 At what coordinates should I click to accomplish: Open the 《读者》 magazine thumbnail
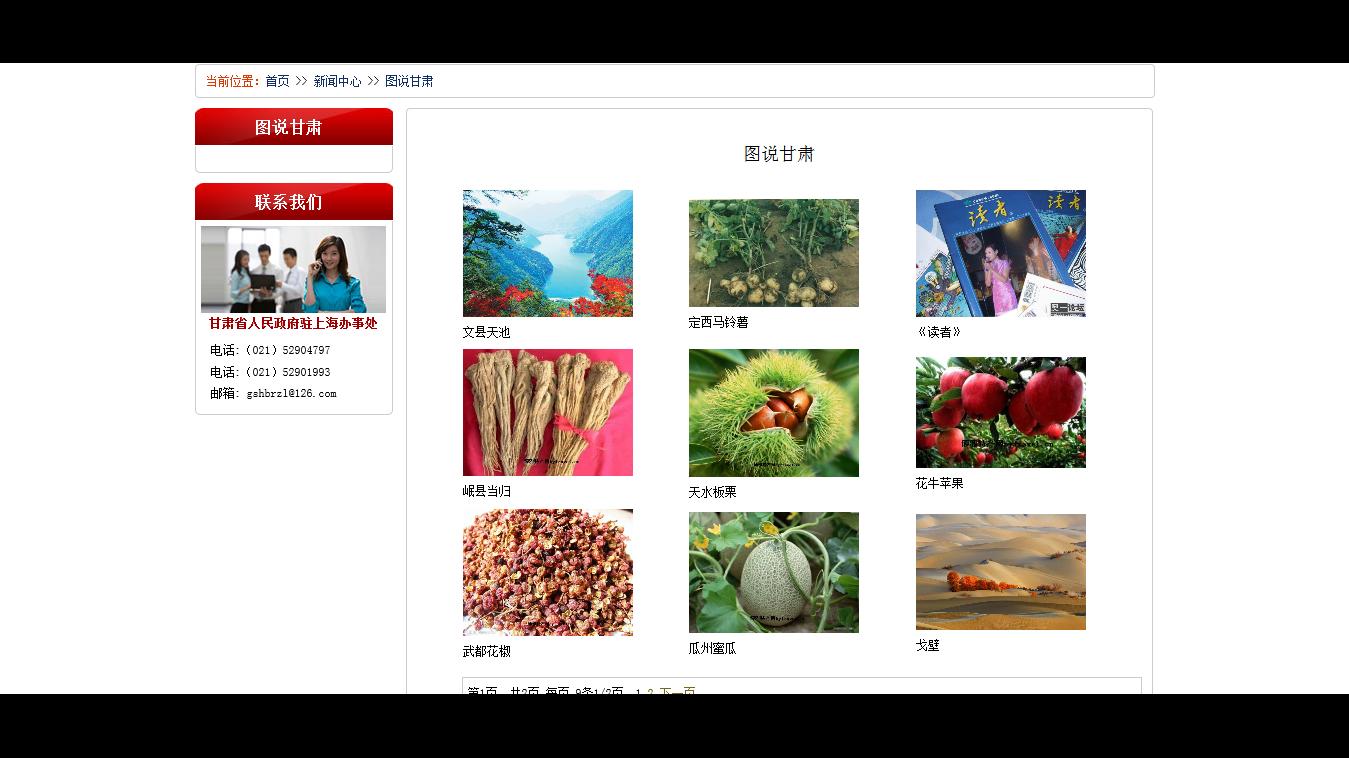(1001, 253)
